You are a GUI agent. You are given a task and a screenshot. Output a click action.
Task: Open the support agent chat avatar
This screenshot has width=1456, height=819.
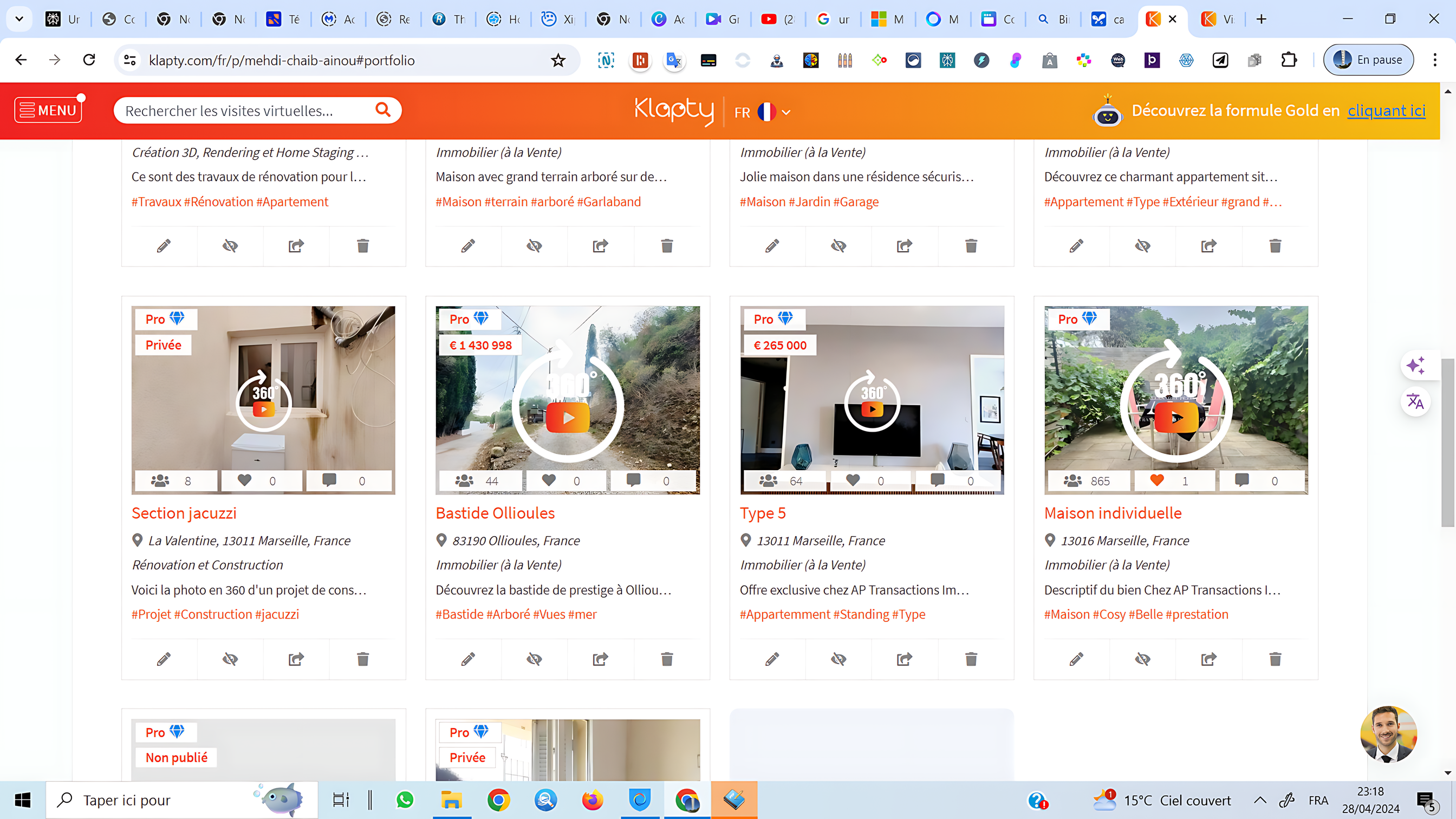(x=1388, y=734)
